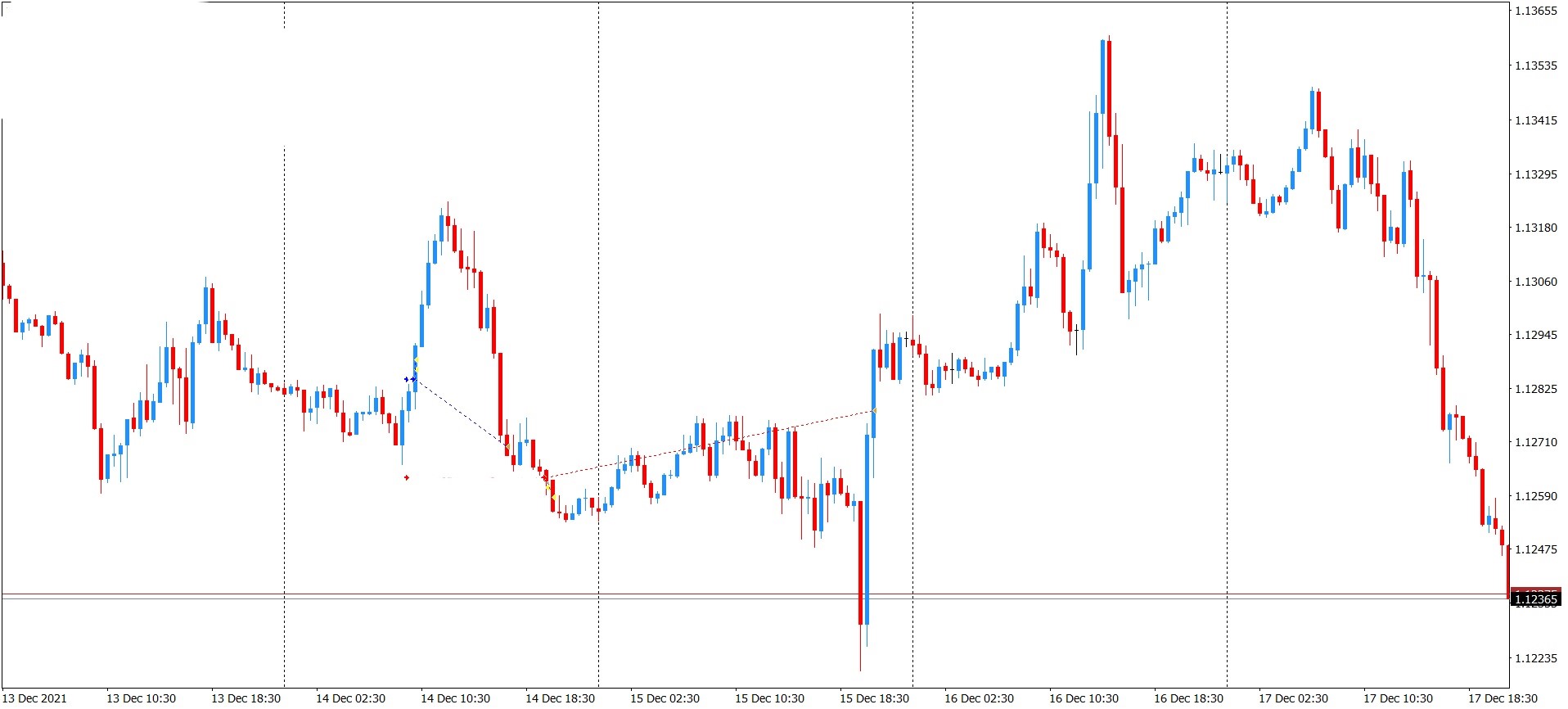Select the red horizontal price level line
The height and width of the screenshot is (709, 1568).
pos(755,594)
